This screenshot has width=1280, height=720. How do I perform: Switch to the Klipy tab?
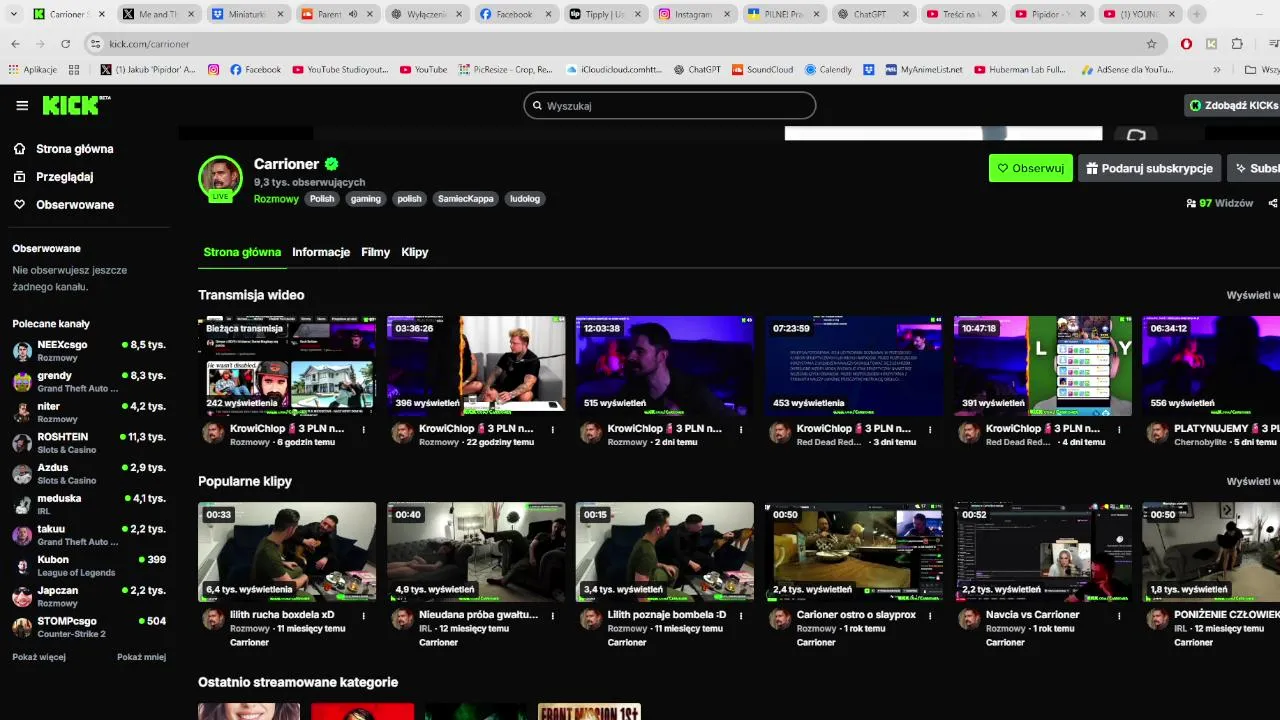(x=415, y=252)
